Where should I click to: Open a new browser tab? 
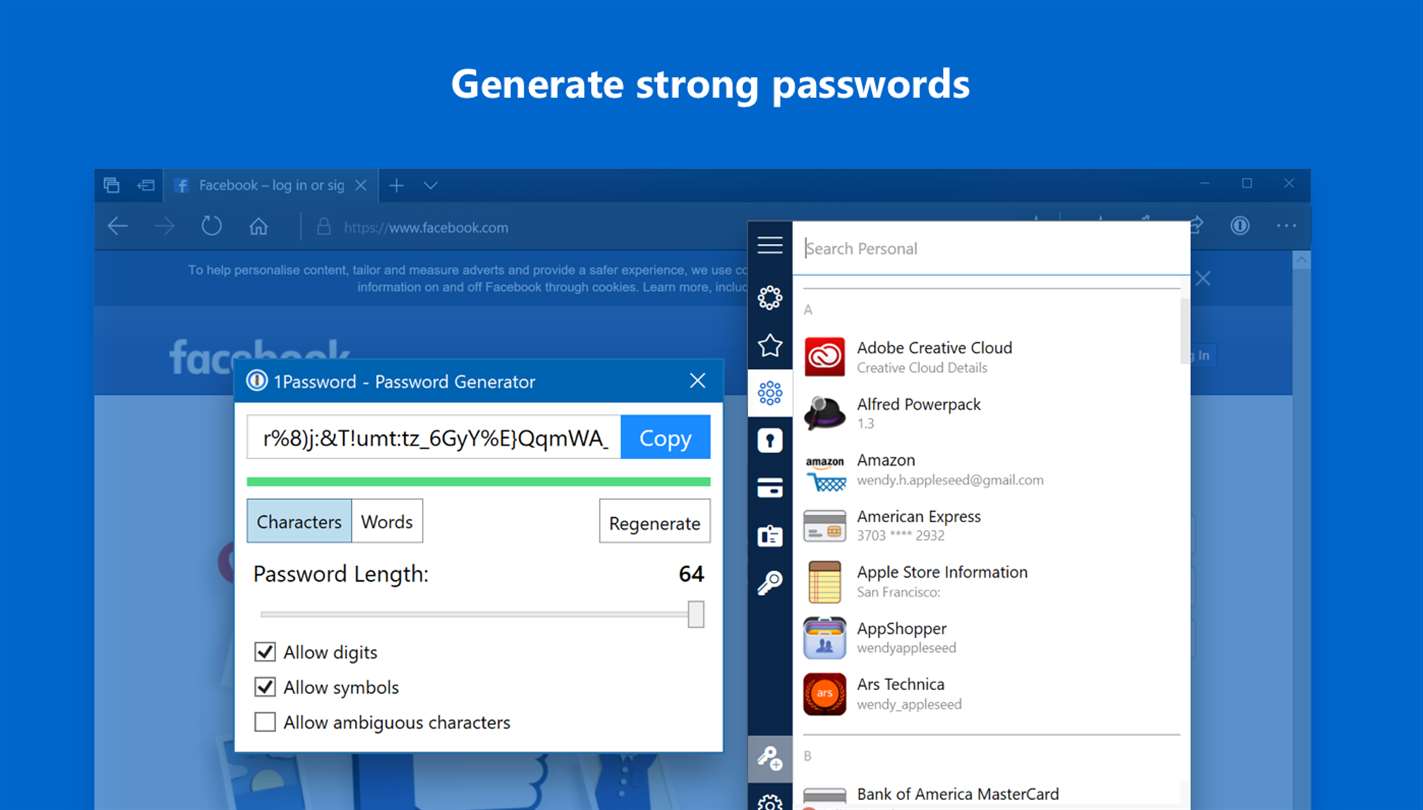click(x=397, y=185)
